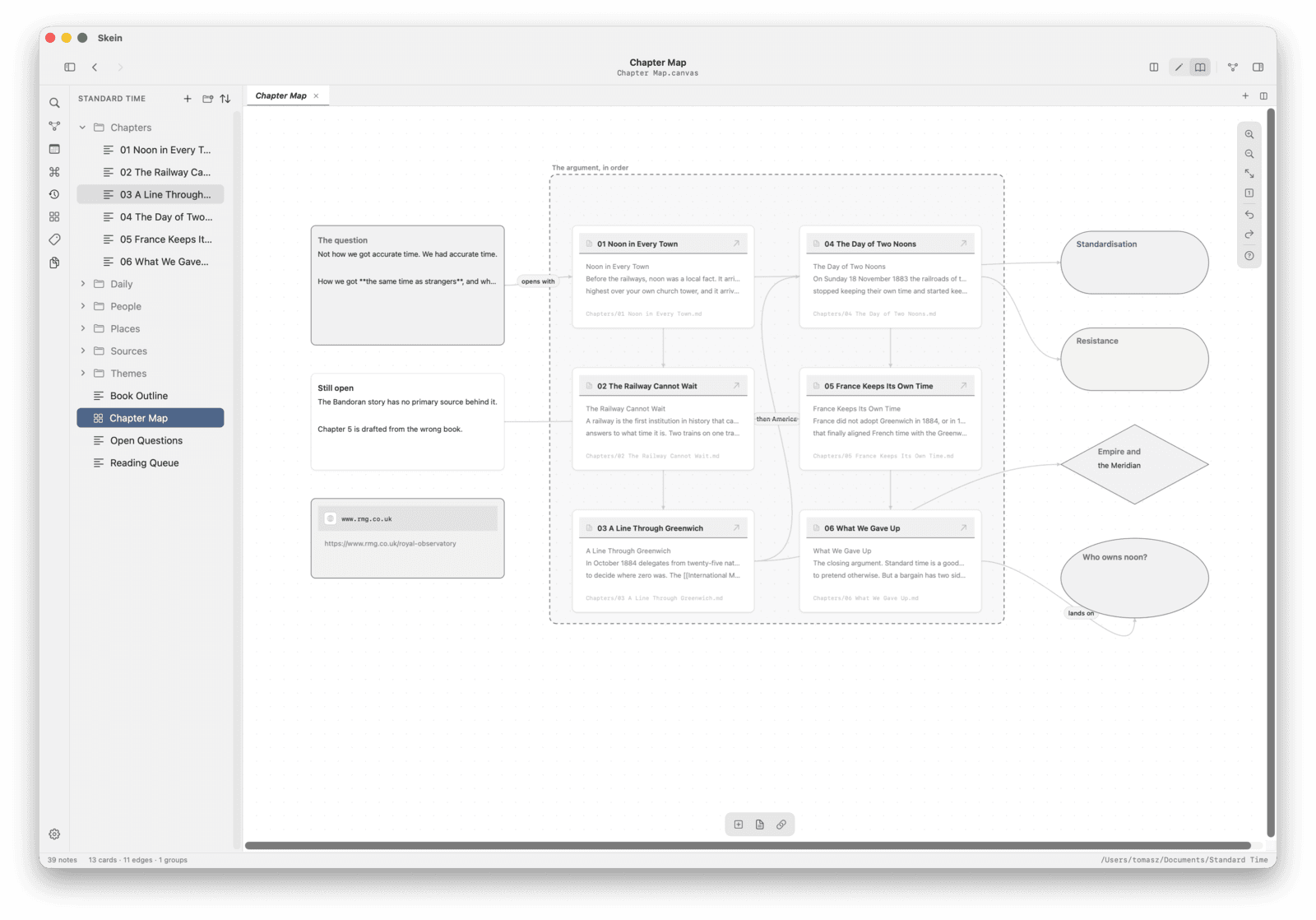Zoom out on the canvas

pyautogui.click(x=1249, y=154)
